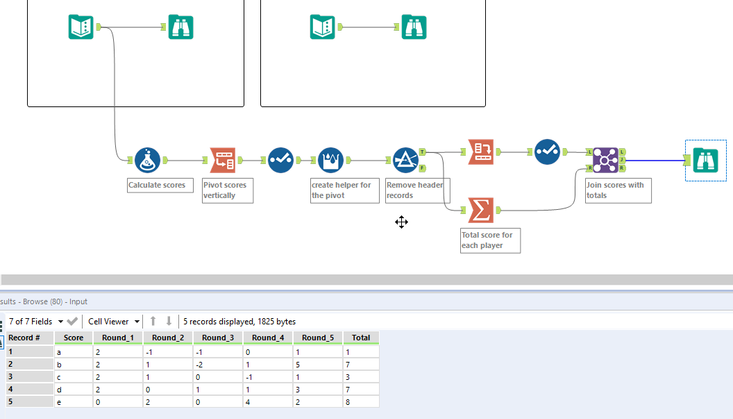The image size is (733, 419).
Task: Click the Remove header records annotation
Action: pyautogui.click(x=417, y=190)
